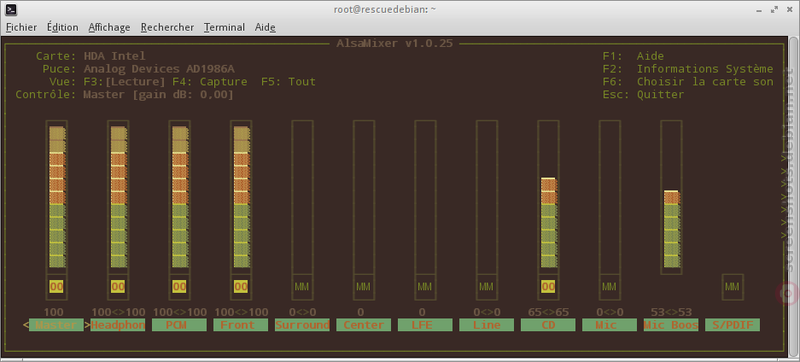Open the Fichier menu
The width and height of the screenshot is (800, 362).
point(21,27)
